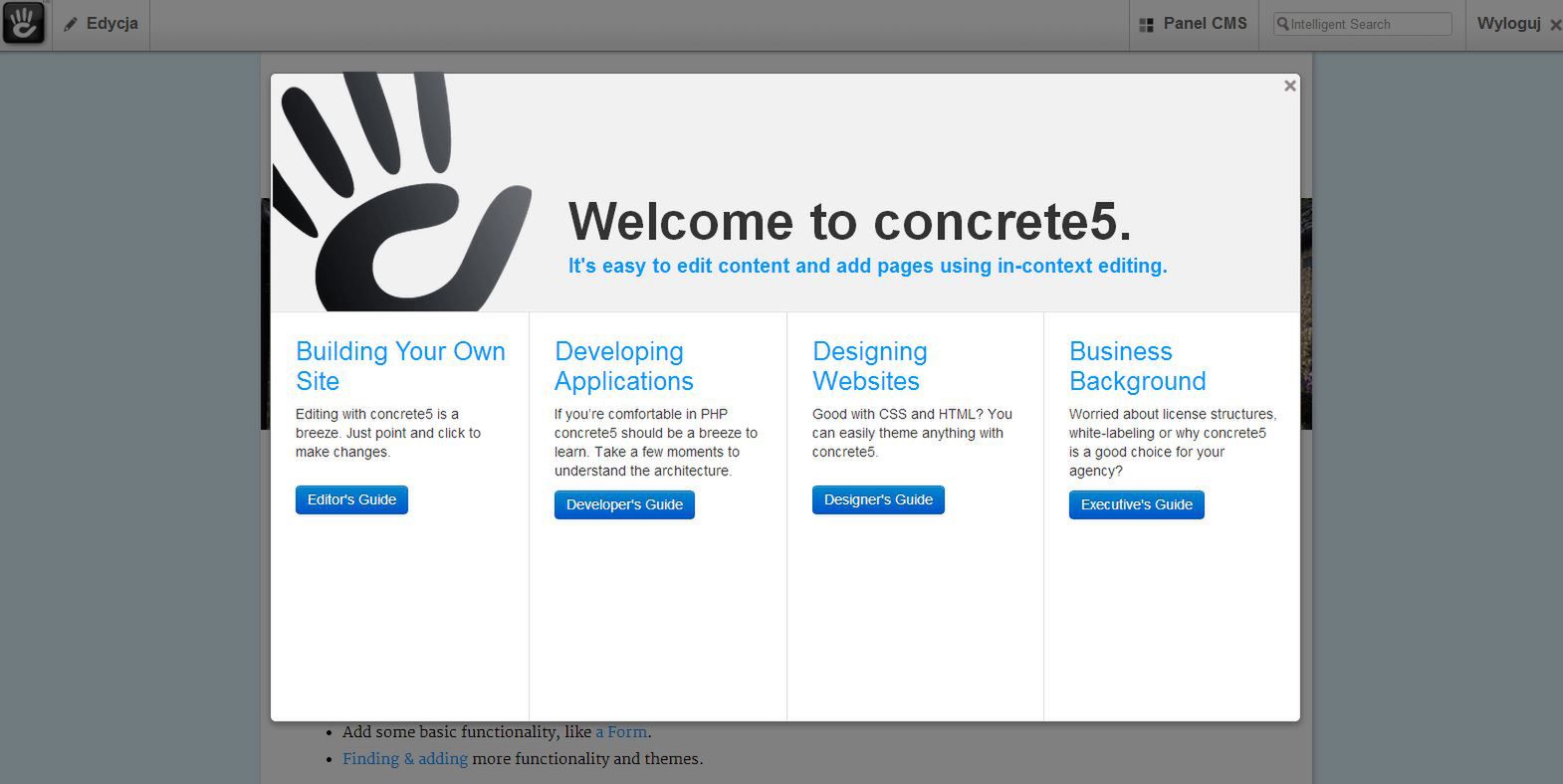Click the 'comfortable in PHP' description text
This screenshot has height=784, width=1563.
tap(655, 442)
